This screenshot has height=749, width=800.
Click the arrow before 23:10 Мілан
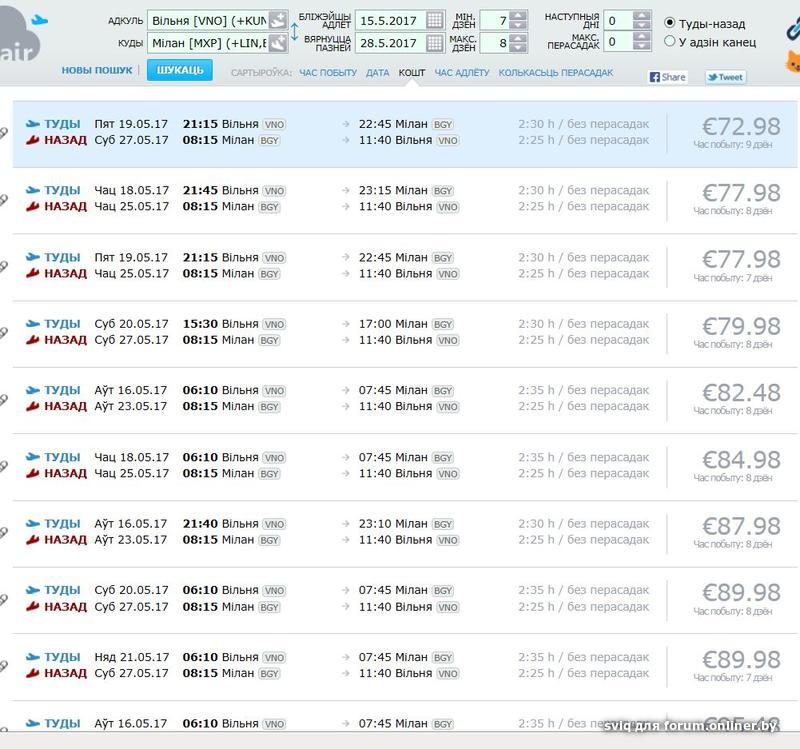(x=346, y=524)
